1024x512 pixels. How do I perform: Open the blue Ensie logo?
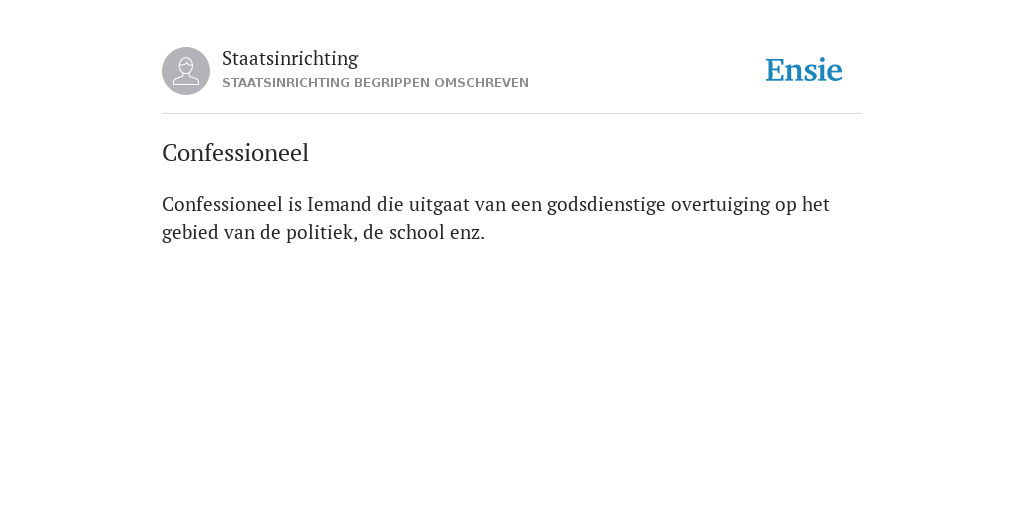(x=804, y=70)
